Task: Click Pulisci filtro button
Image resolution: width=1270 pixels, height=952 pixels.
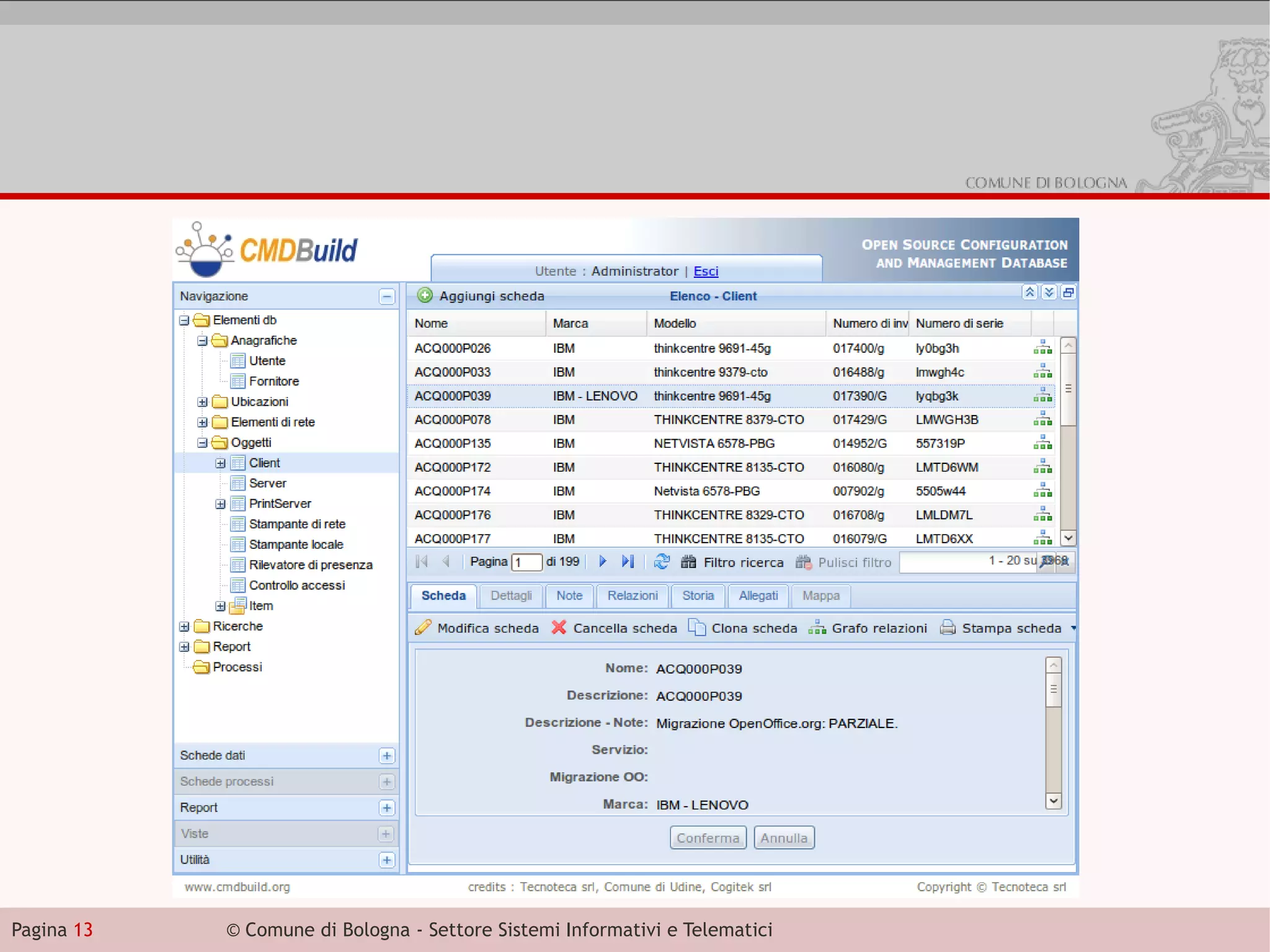Action: point(844,562)
